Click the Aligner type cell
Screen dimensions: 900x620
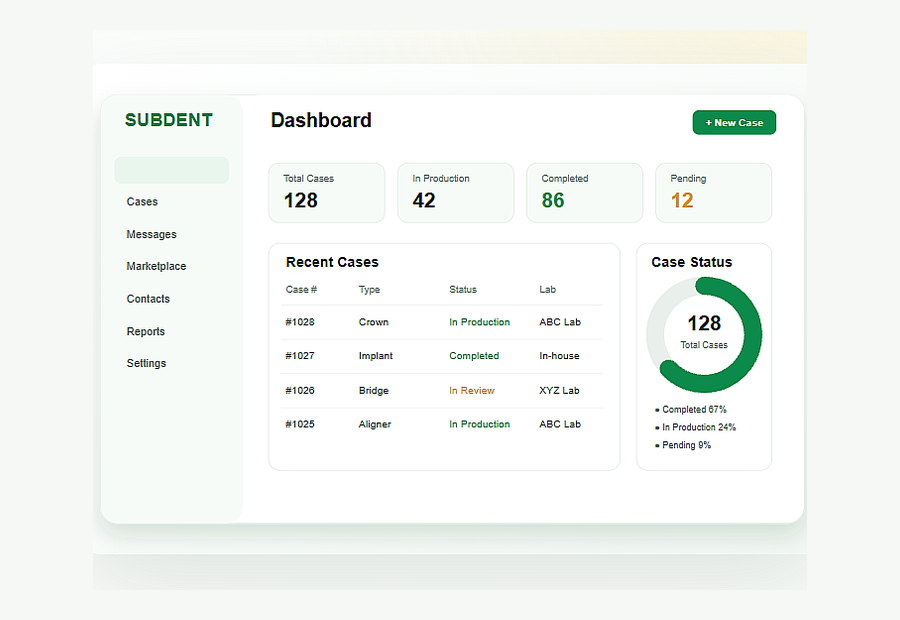(x=375, y=424)
